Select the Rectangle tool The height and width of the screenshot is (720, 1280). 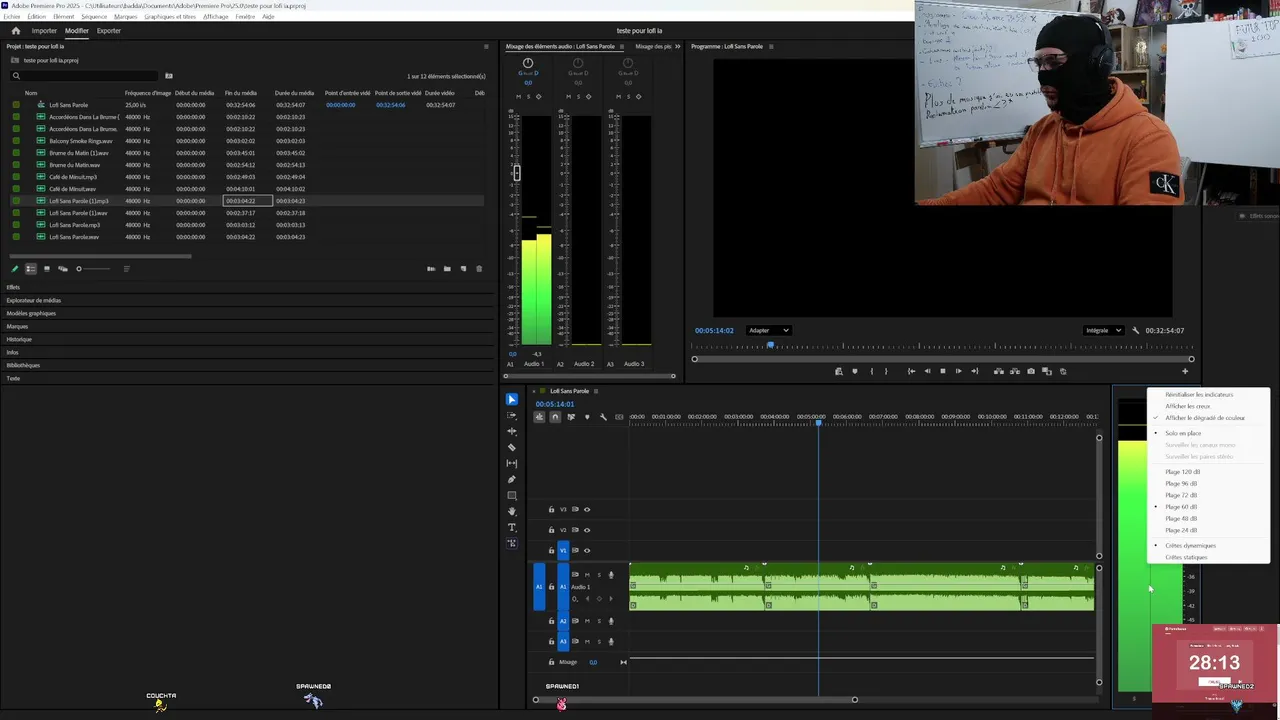click(512, 495)
